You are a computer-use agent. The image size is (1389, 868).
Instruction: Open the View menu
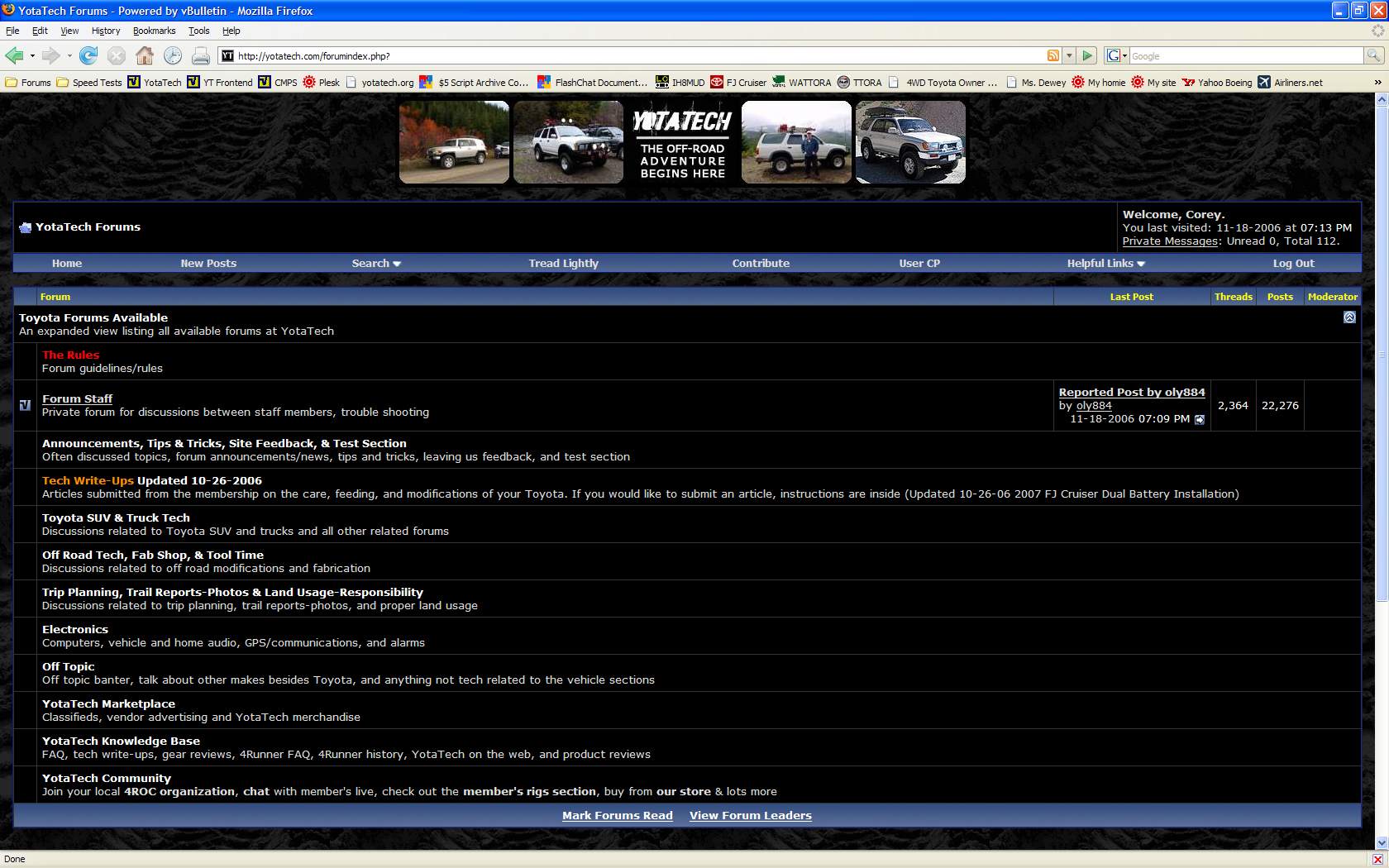(69, 31)
